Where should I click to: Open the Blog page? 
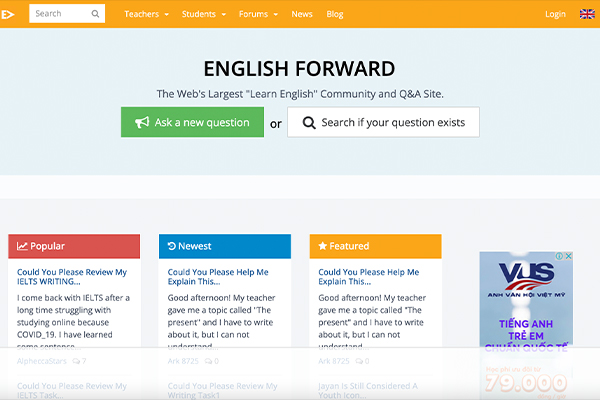(x=335, y=14)
